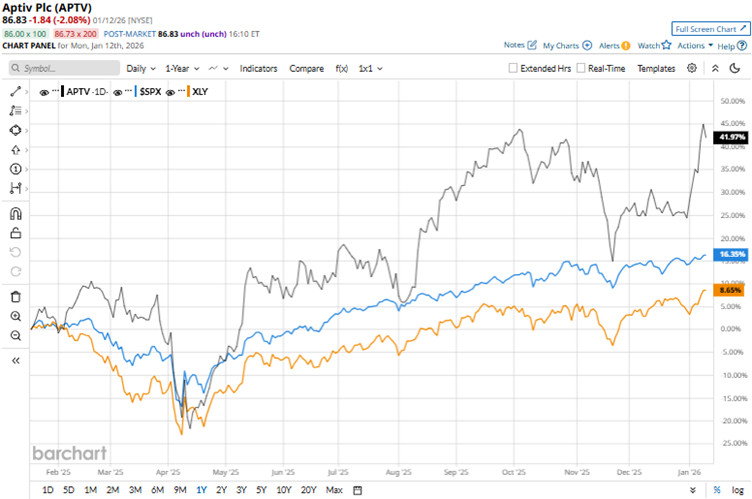Screen dimensions: 752x499
Task: Toggle the lock drawings icon
Action: click(15, 233)
